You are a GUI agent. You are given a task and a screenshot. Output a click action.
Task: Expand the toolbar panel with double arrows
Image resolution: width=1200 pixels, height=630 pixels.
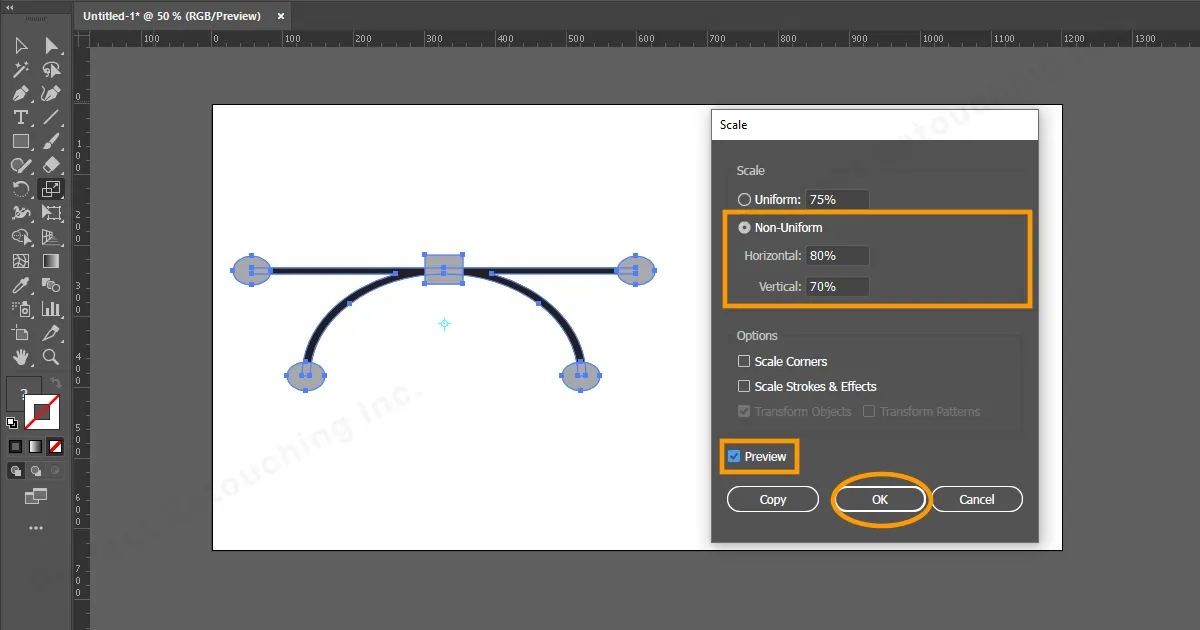pos(10,7)
